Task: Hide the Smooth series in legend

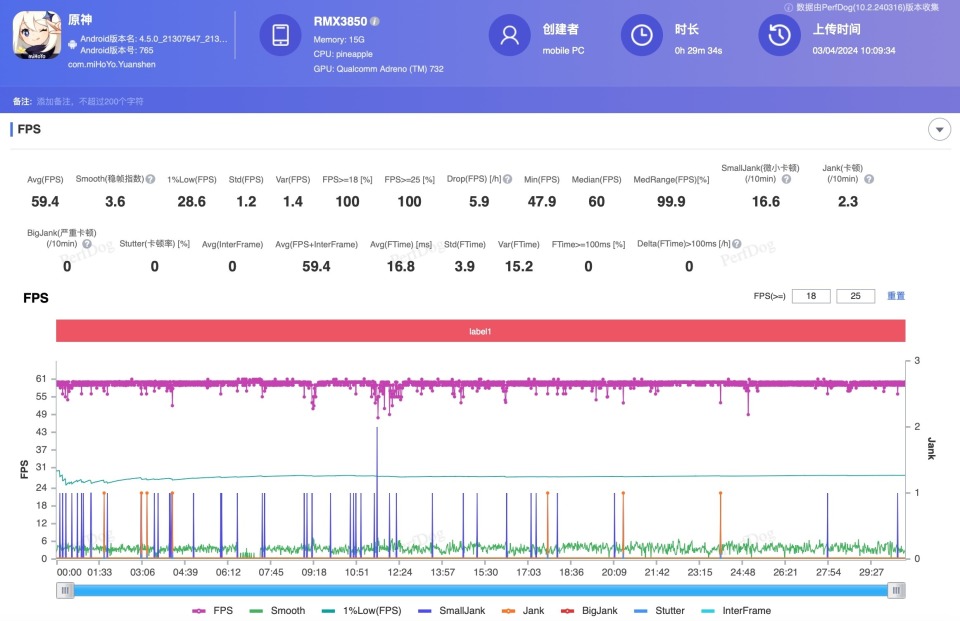Action: point(279,610)
